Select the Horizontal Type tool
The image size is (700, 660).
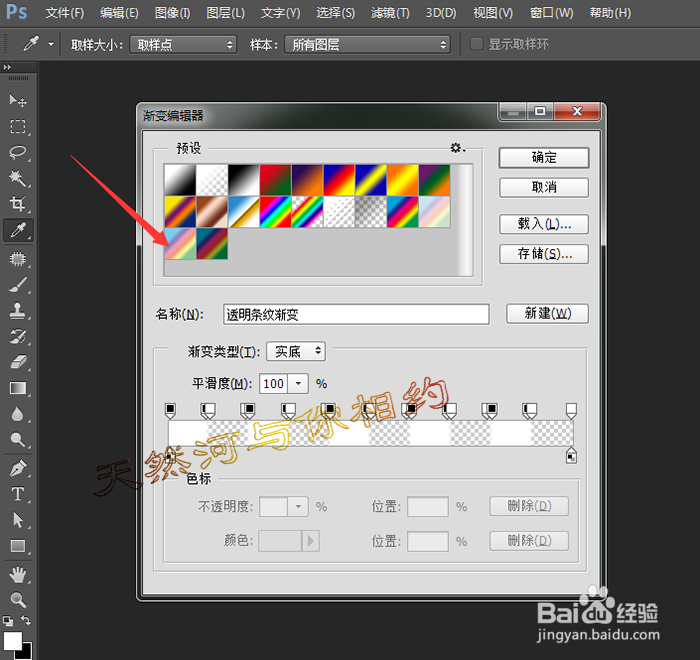[18, 494]
